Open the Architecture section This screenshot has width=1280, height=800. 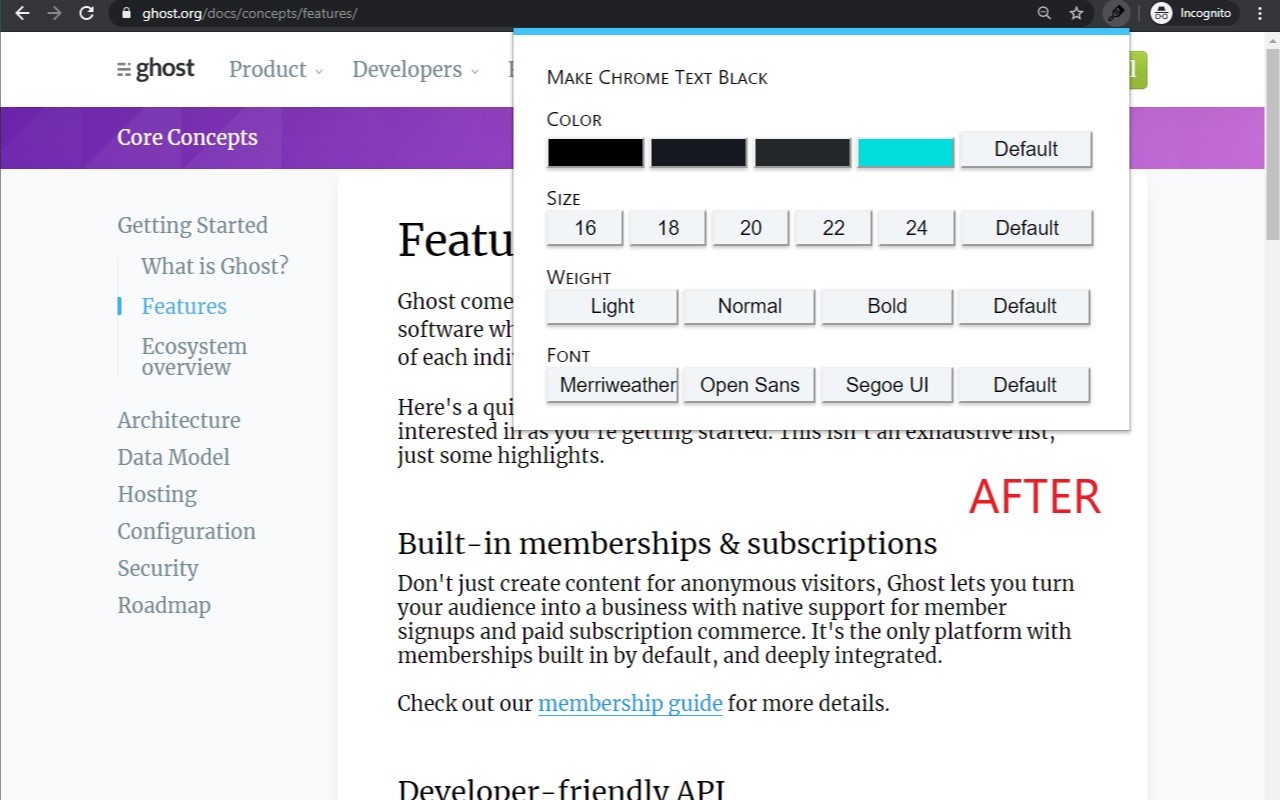[179, 420]
